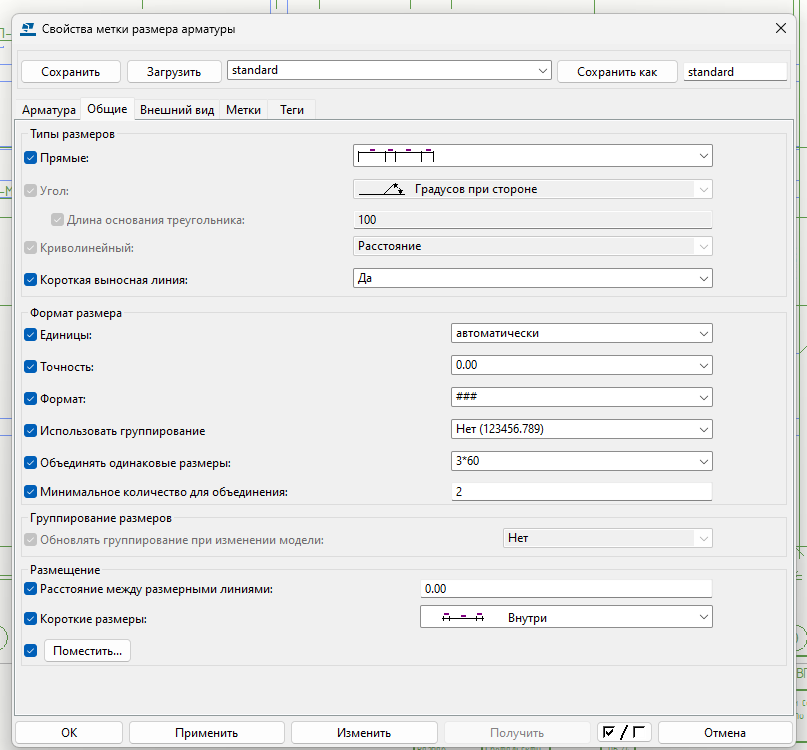Open the straight dimension type icon dropdown
807x750 pixels.
(x=532, y=155)
